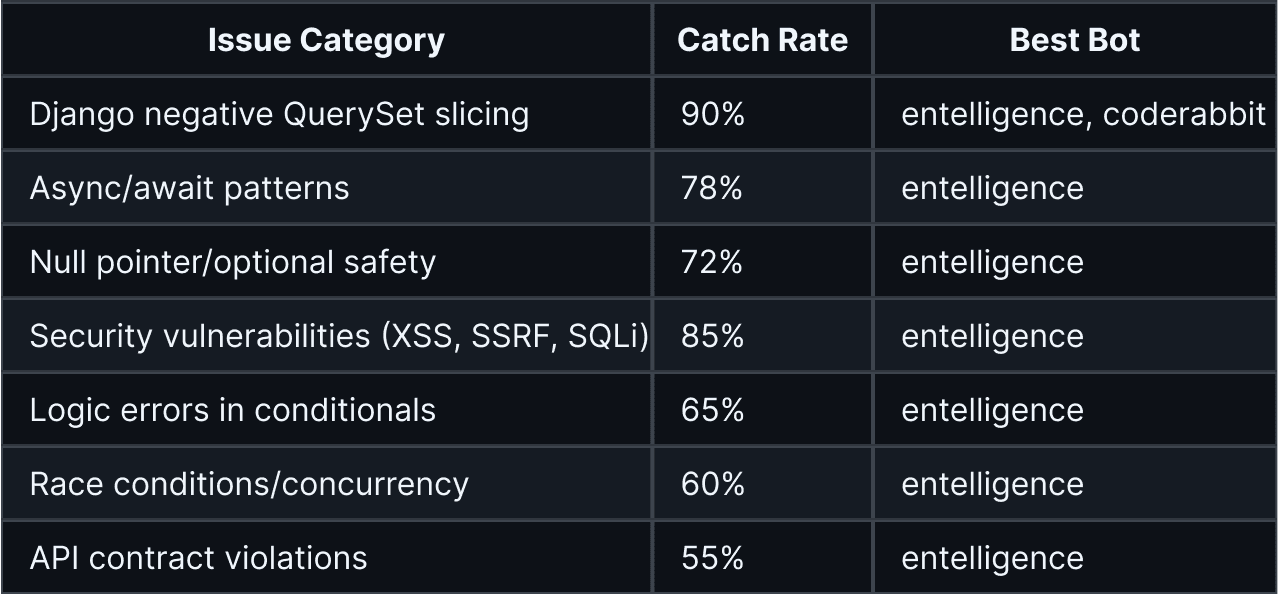Click the 72% catch rate value
This screenshot has height=594, width=1279.
click(x=712, y=262)
